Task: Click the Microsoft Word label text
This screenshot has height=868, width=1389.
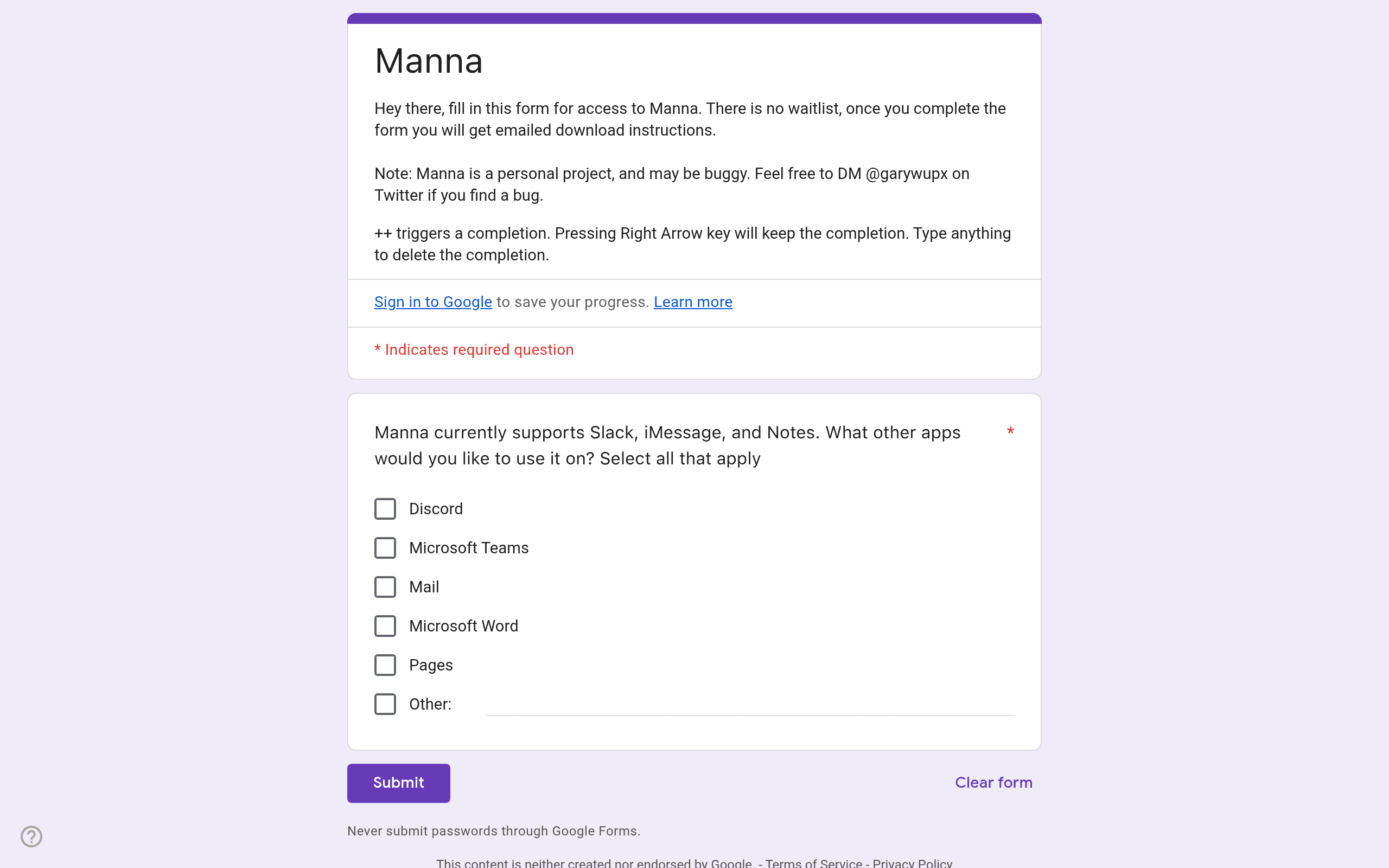Action: pyautogui.click(x=464, y=626)
